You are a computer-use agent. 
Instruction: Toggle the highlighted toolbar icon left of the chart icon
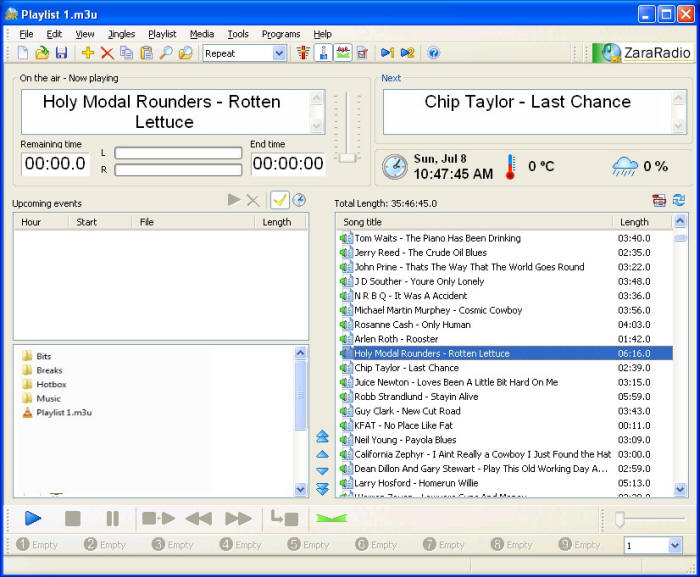pos(323,53)
